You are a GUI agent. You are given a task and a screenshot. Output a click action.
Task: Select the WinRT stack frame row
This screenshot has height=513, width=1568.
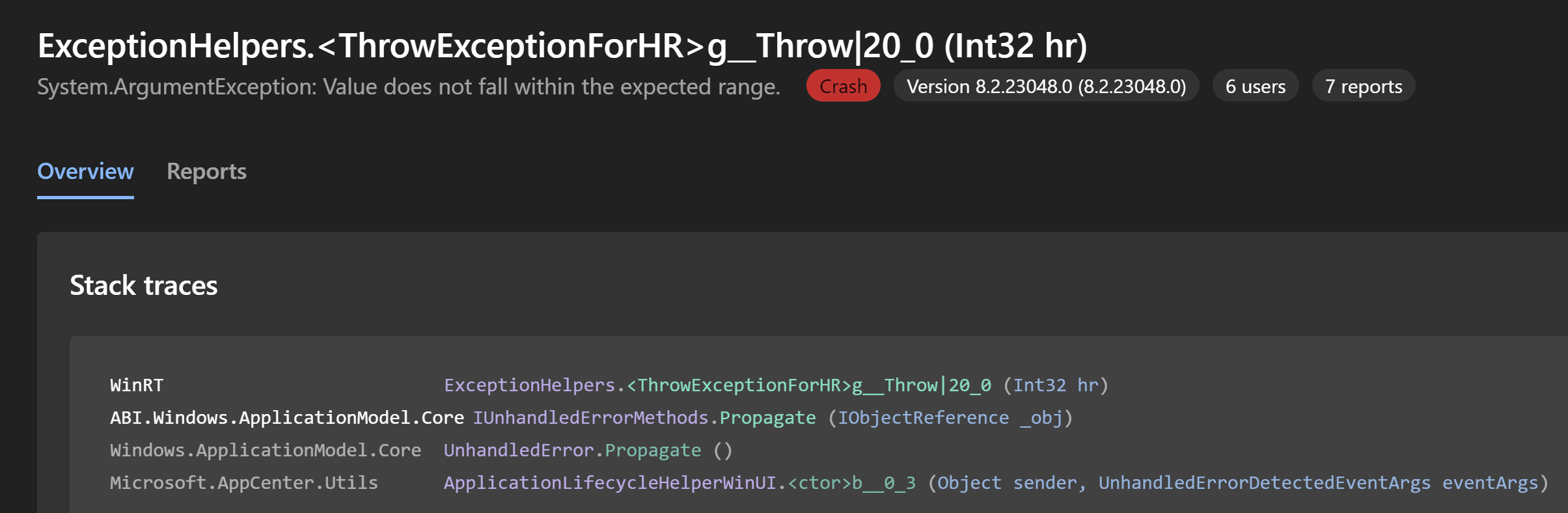pos(136,385)
